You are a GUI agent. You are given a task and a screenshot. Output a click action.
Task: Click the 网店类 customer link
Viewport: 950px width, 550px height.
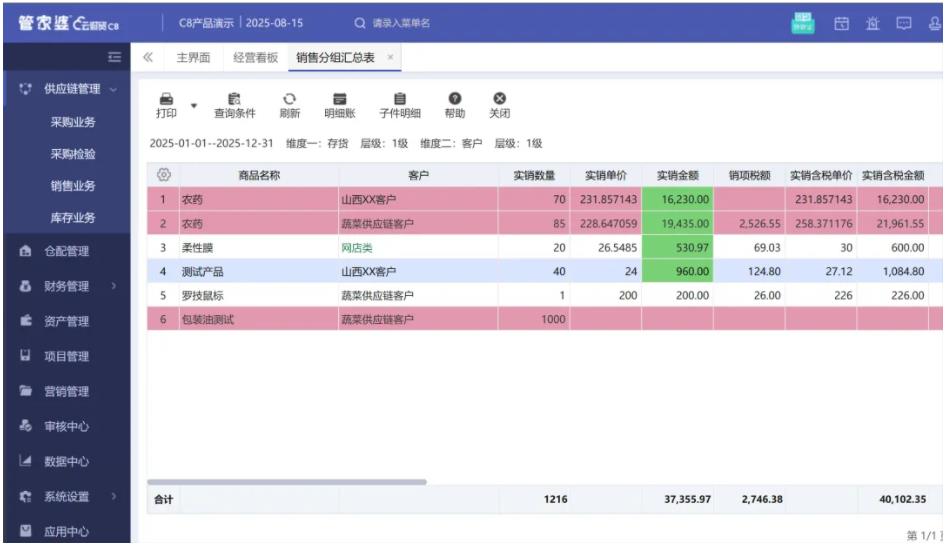(357, 248)
